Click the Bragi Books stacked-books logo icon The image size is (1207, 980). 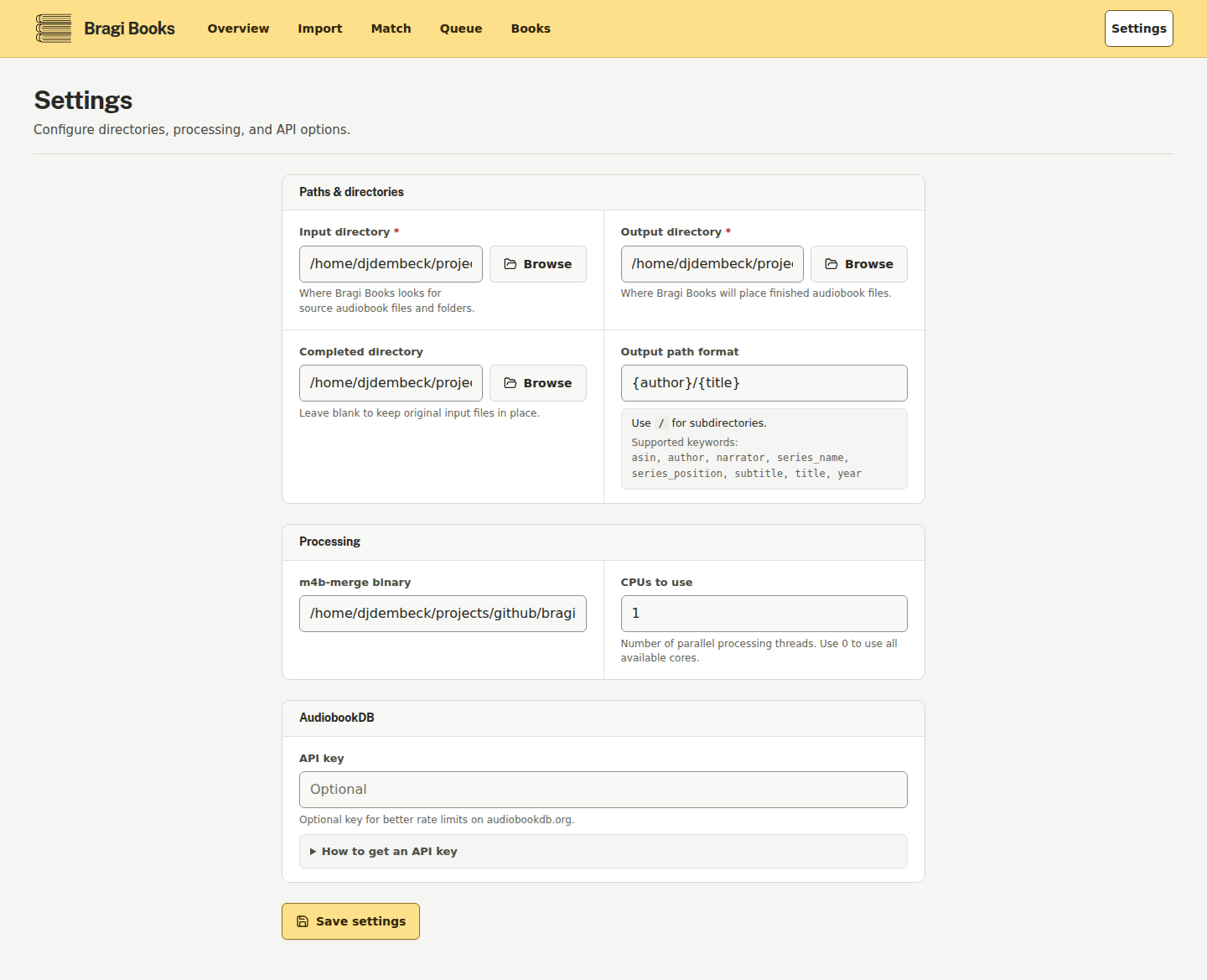tap(54, 29)
